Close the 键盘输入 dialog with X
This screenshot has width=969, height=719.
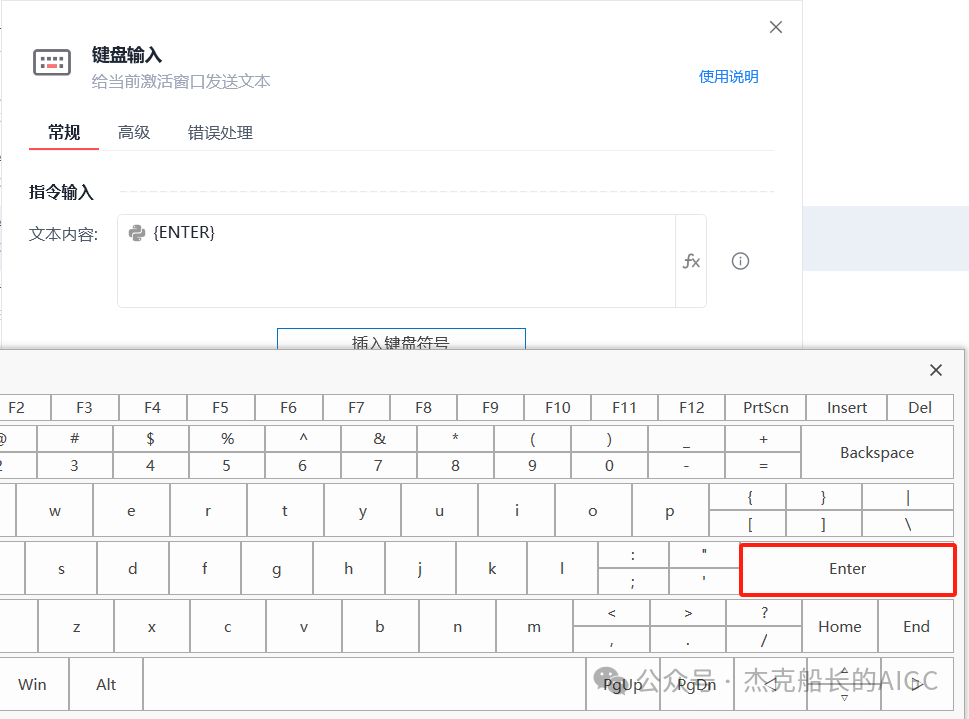pyautogui.click(x=776, y=27)
